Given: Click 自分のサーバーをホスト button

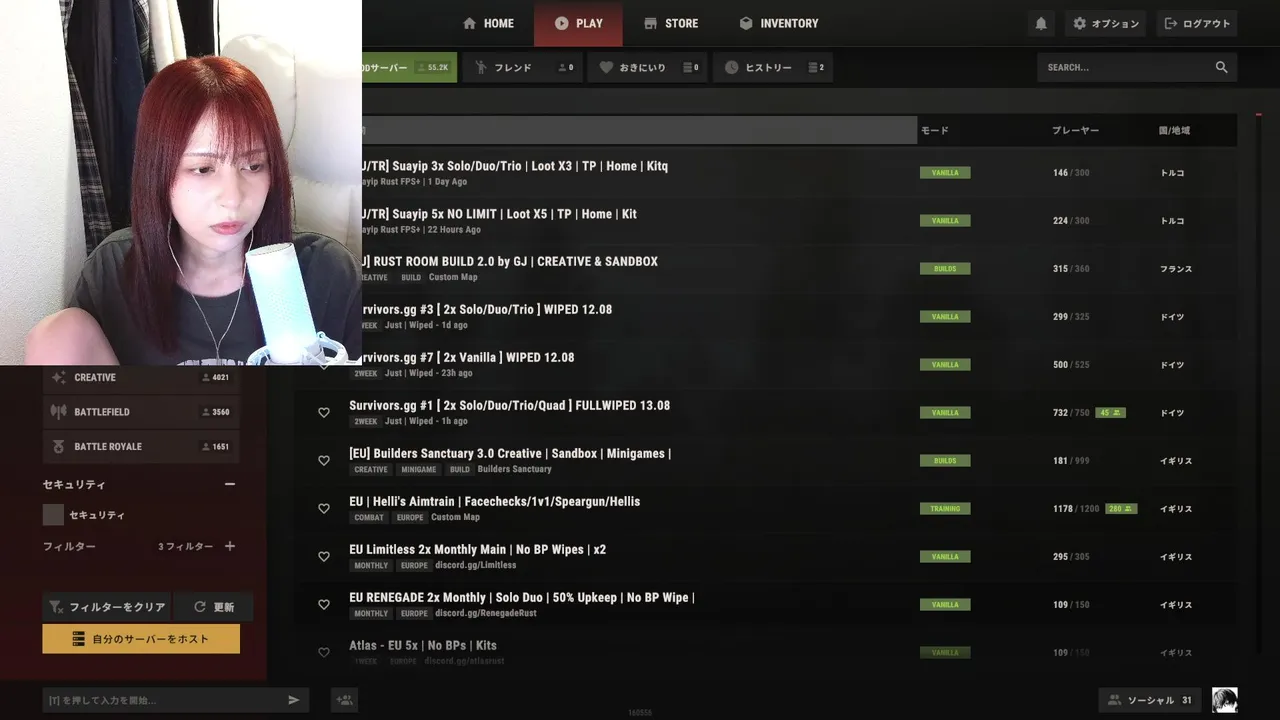Looking at the screenshot, I should (x=141, y=638).
